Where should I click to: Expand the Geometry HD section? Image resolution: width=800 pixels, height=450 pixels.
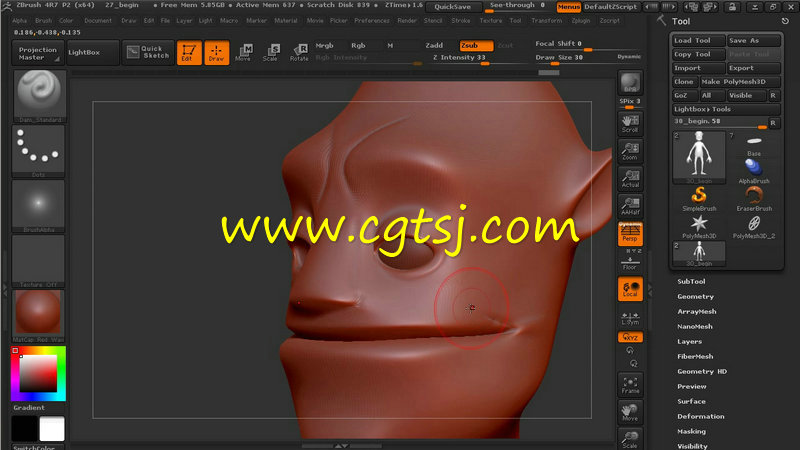click(x=702, y=371)
